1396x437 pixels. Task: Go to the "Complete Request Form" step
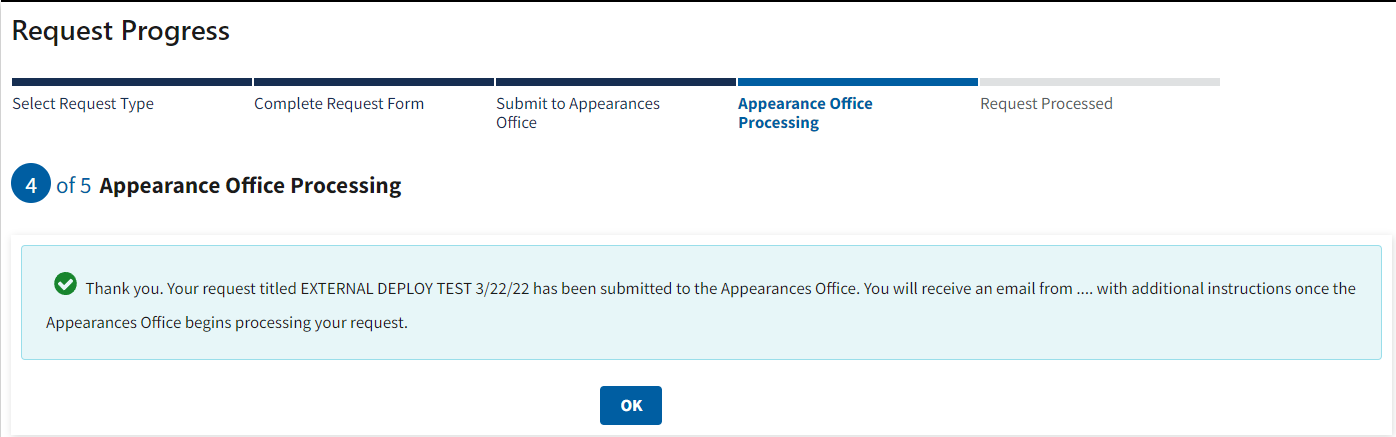pos(339,104)
